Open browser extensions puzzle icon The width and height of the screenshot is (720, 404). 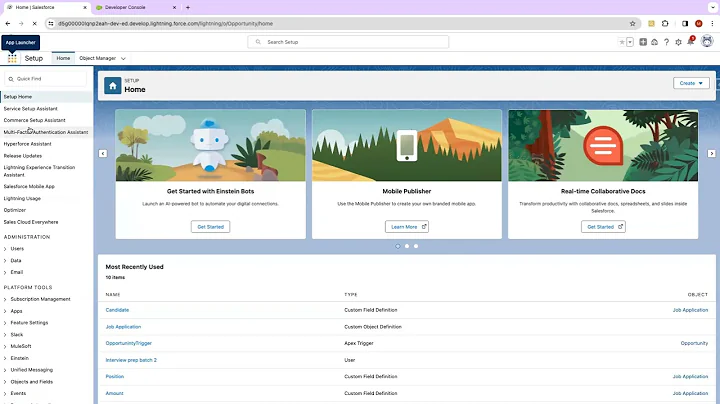point(665,23)
